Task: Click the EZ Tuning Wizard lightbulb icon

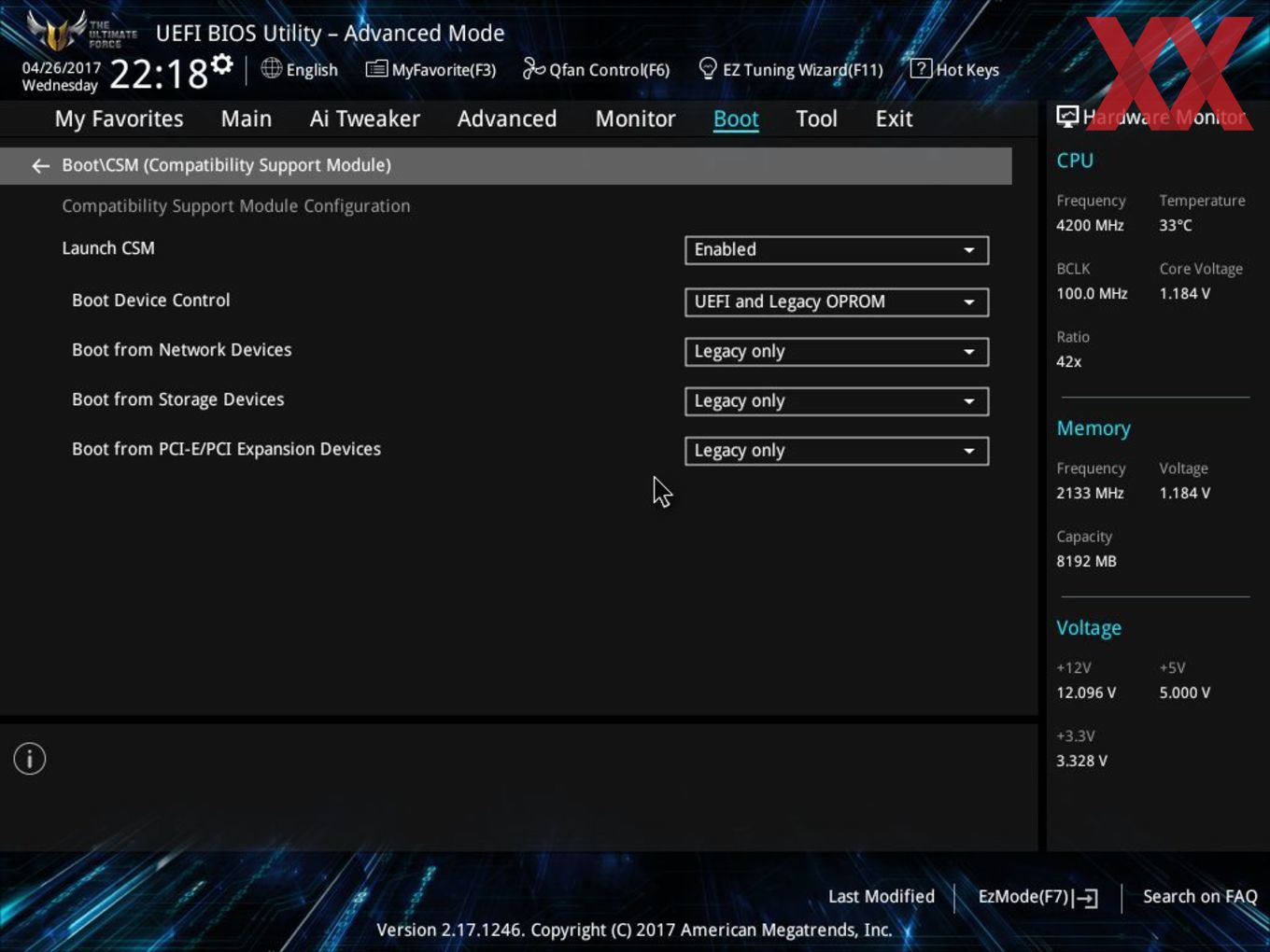Action: click(x=708, y=68)
